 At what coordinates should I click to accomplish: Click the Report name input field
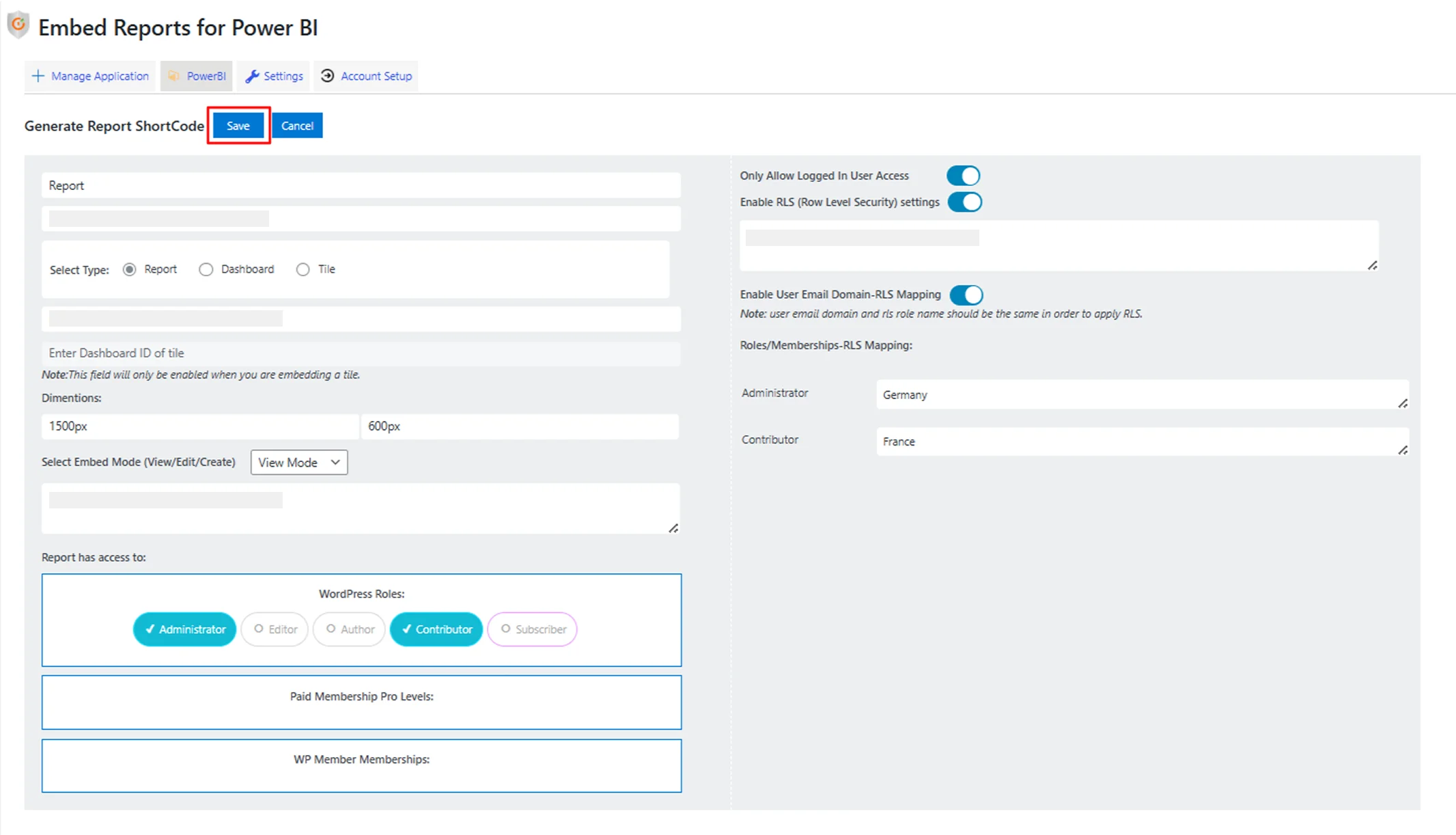(x=361, y=186)
